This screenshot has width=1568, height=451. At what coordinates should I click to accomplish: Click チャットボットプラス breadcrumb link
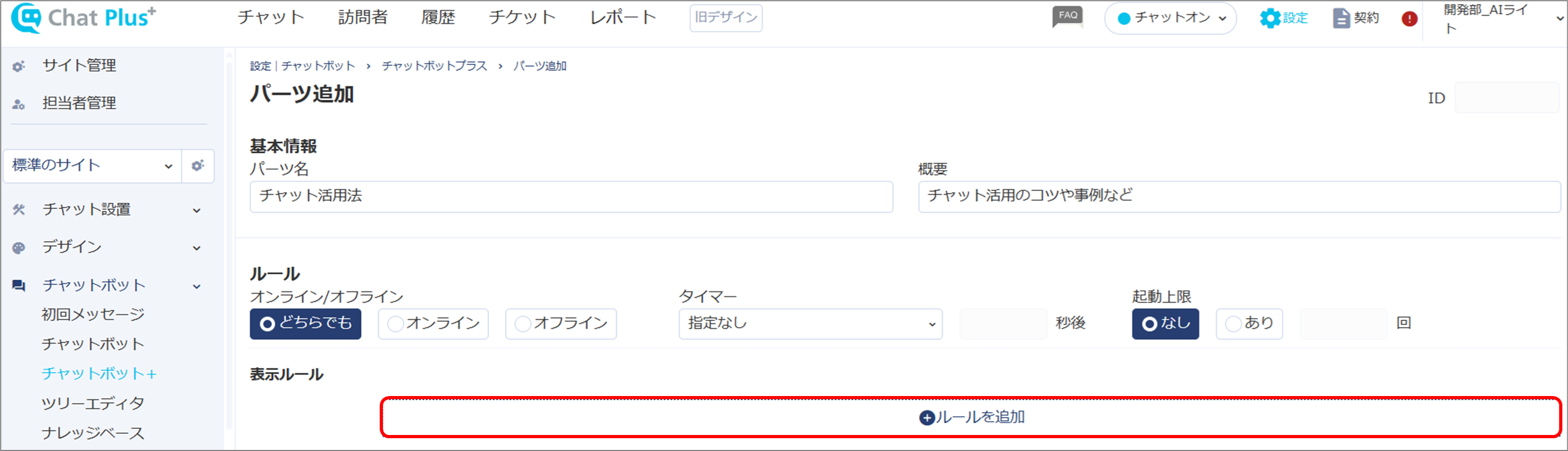[435, 66]
